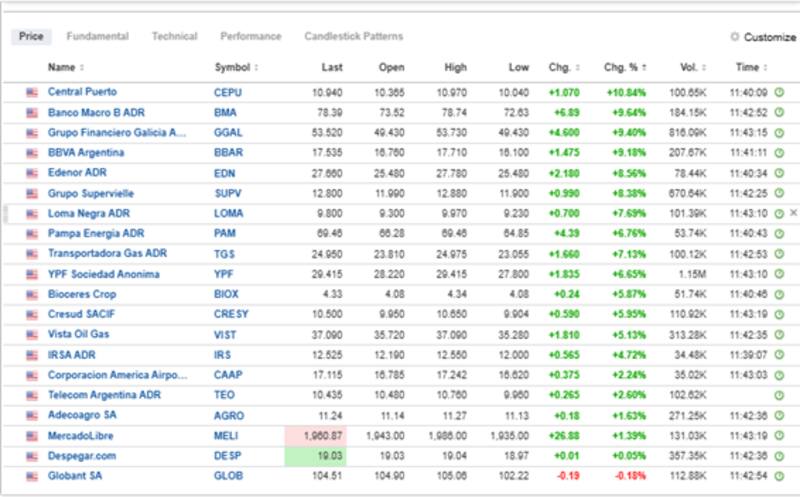Click the red highlighted MELI last price cell
Image resolution: width=800 pixels, height=497 pixels.
(x=315, y=436)
